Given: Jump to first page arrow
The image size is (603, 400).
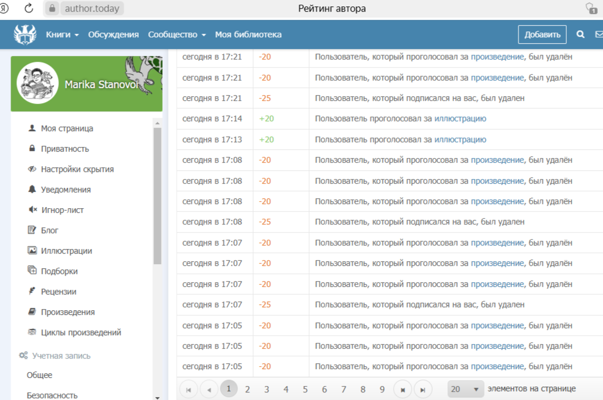Looking at the screenshot, I should tap(188, 389).
